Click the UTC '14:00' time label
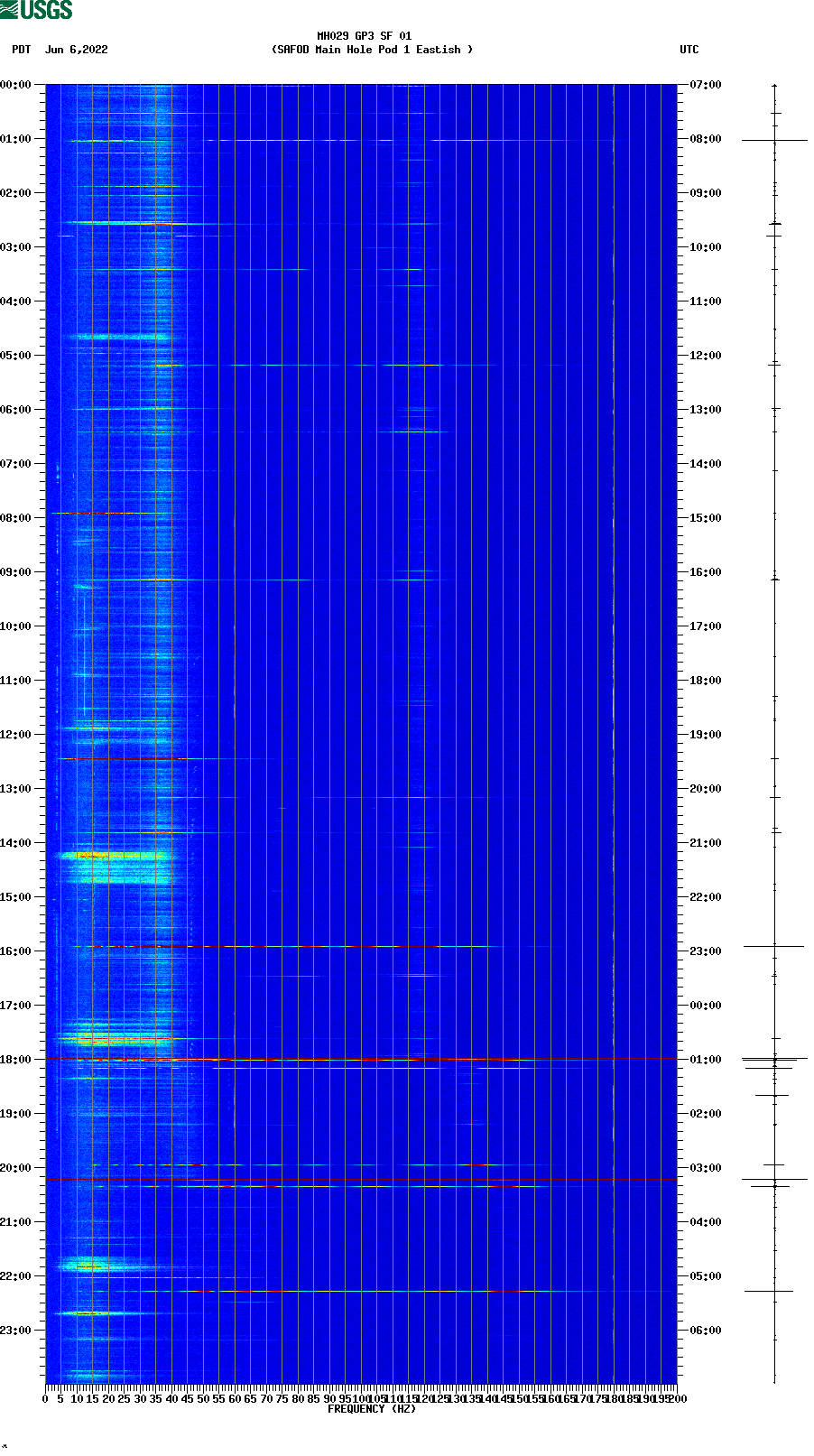 706,464
